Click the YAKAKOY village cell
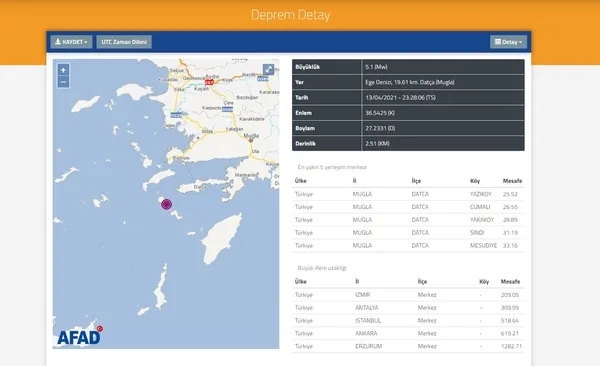This screenshot has height=366, width=600. tap(482, 220)
